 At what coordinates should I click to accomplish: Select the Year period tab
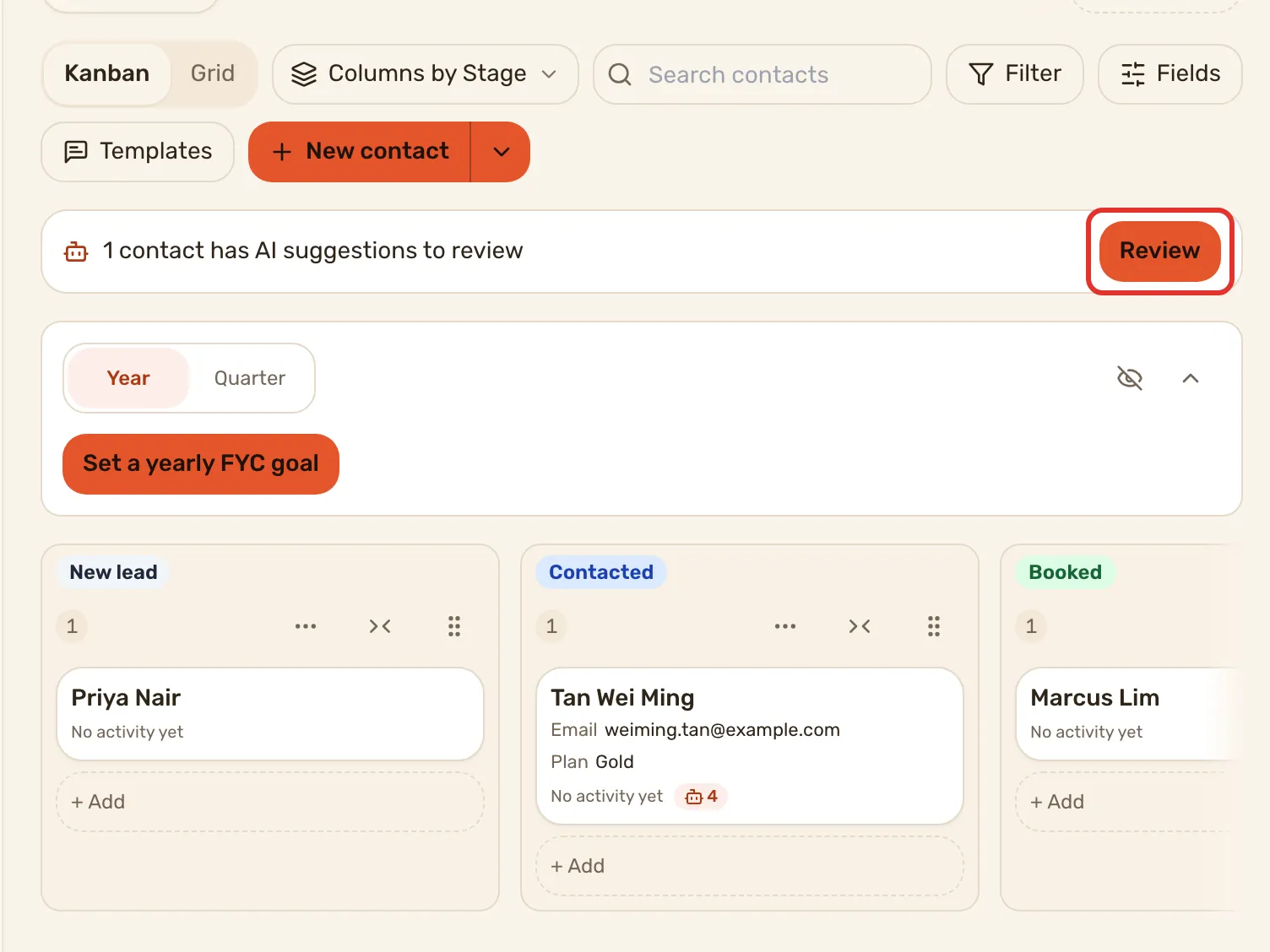[x=128, y=378]
